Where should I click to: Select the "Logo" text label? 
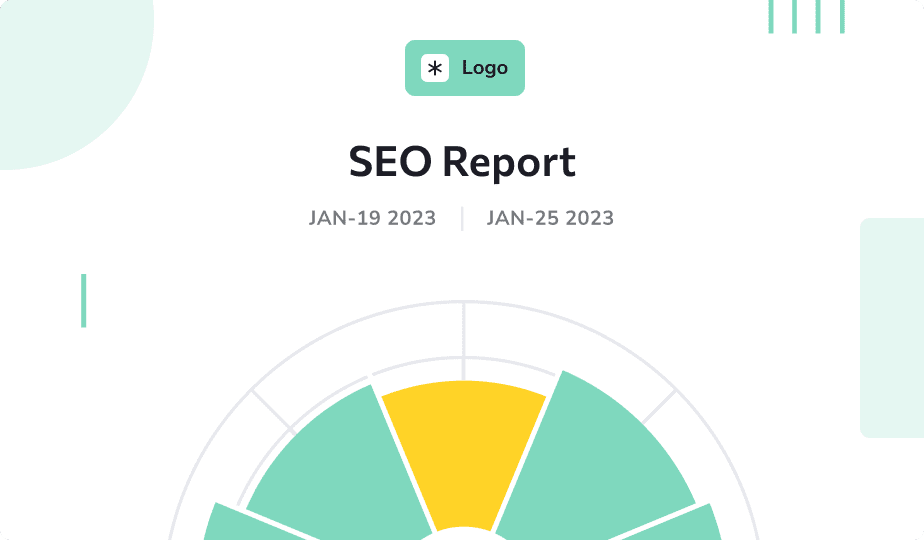(x=484, y=68)
